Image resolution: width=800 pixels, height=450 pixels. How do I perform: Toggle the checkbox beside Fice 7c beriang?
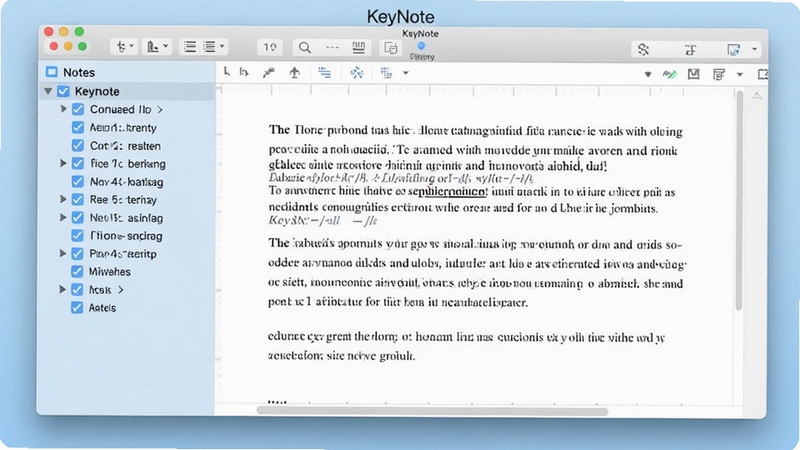coord(78,163)
